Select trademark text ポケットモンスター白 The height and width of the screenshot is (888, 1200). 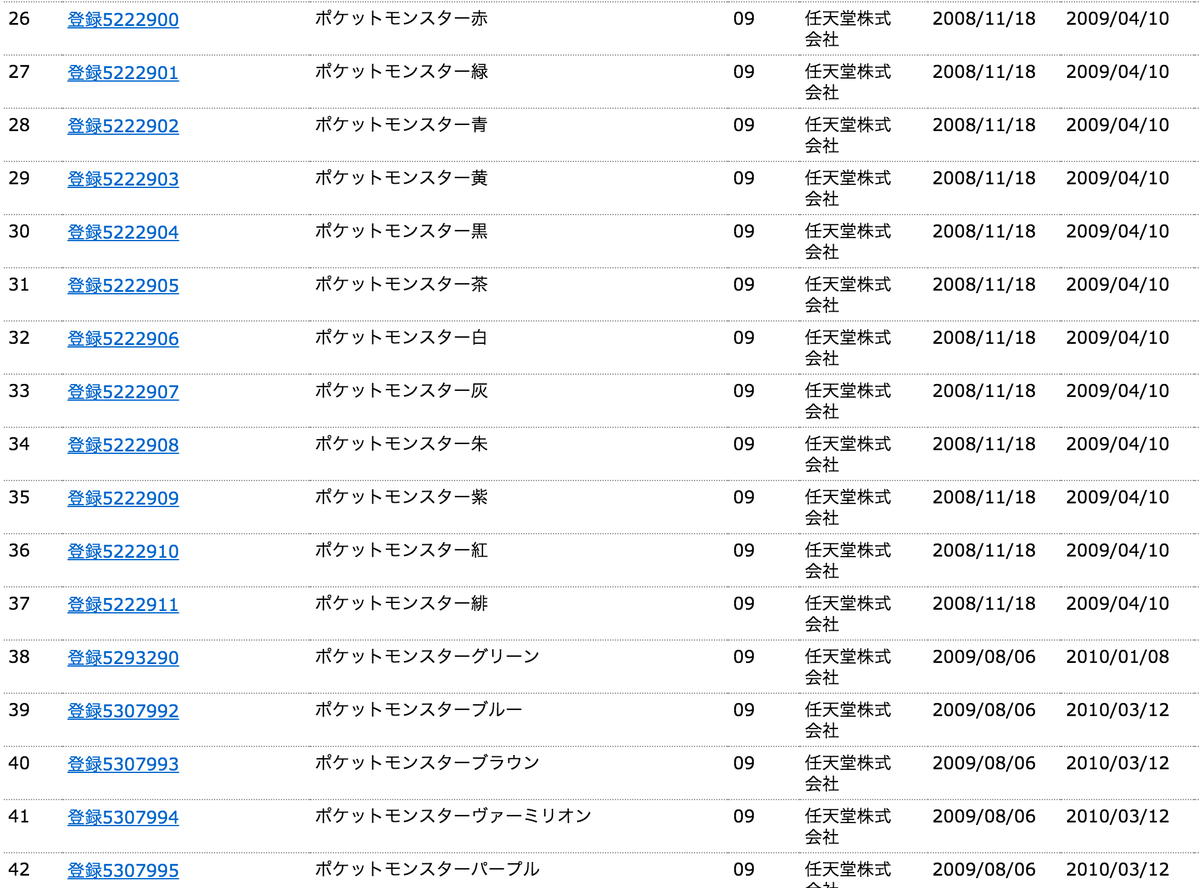402,337
